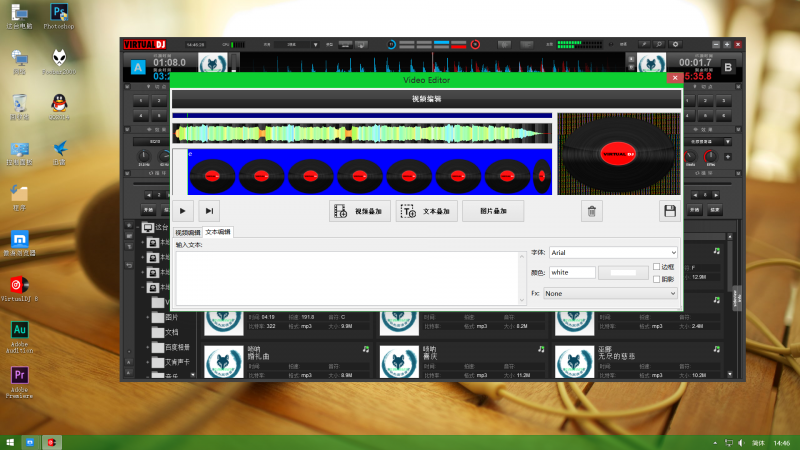Viewport: 800px width, 450px height.
Task: Click the play button in Video Editor
Action: tap(183, 211)
